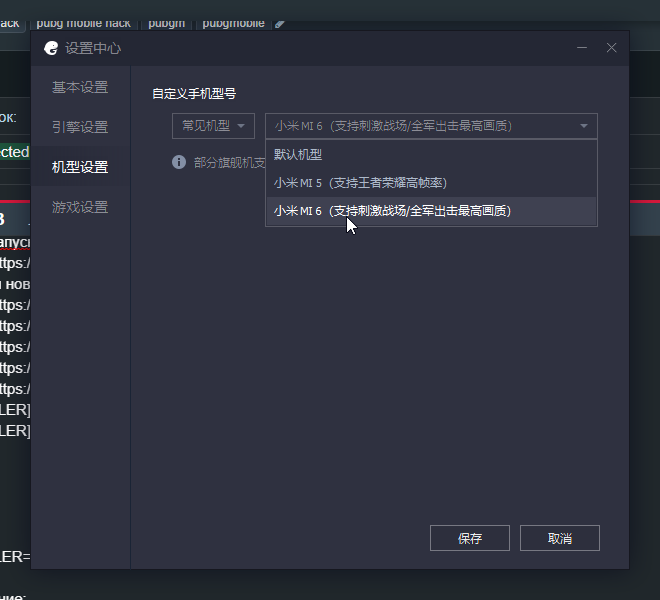Image resolution: width=660 pixels, height=600 pixels.
Task: Go to 游戏设置 tab
Action: click(80, 207)
